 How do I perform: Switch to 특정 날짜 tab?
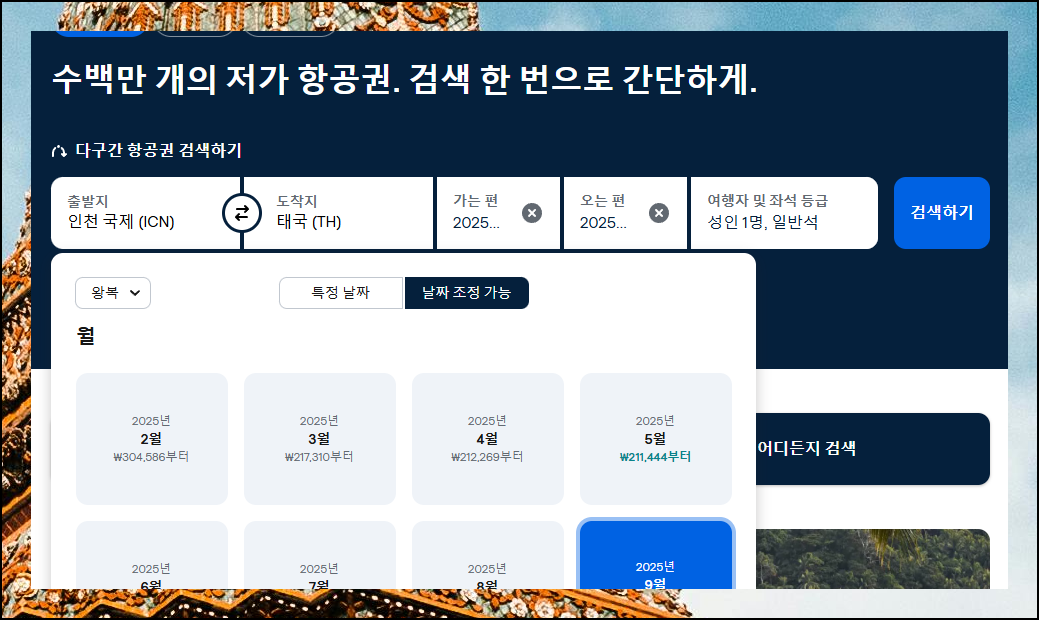(x=341, y=293)
